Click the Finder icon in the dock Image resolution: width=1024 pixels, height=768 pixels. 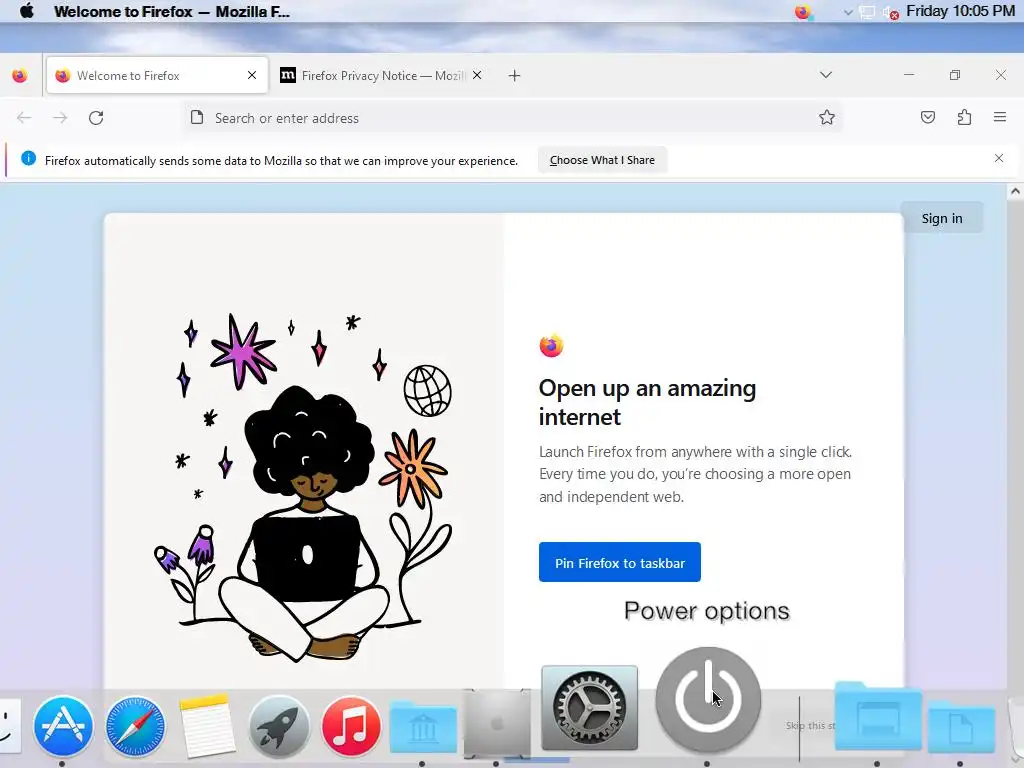(9, 726)
